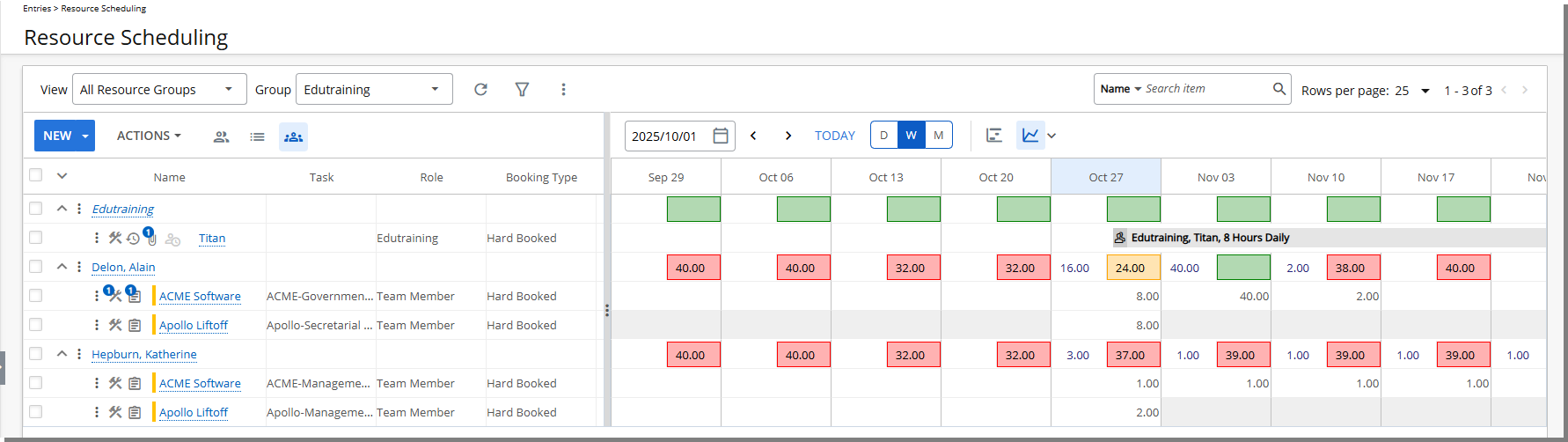
Task: Open the row menu for Delon, Alain
Action: point(79,267)
